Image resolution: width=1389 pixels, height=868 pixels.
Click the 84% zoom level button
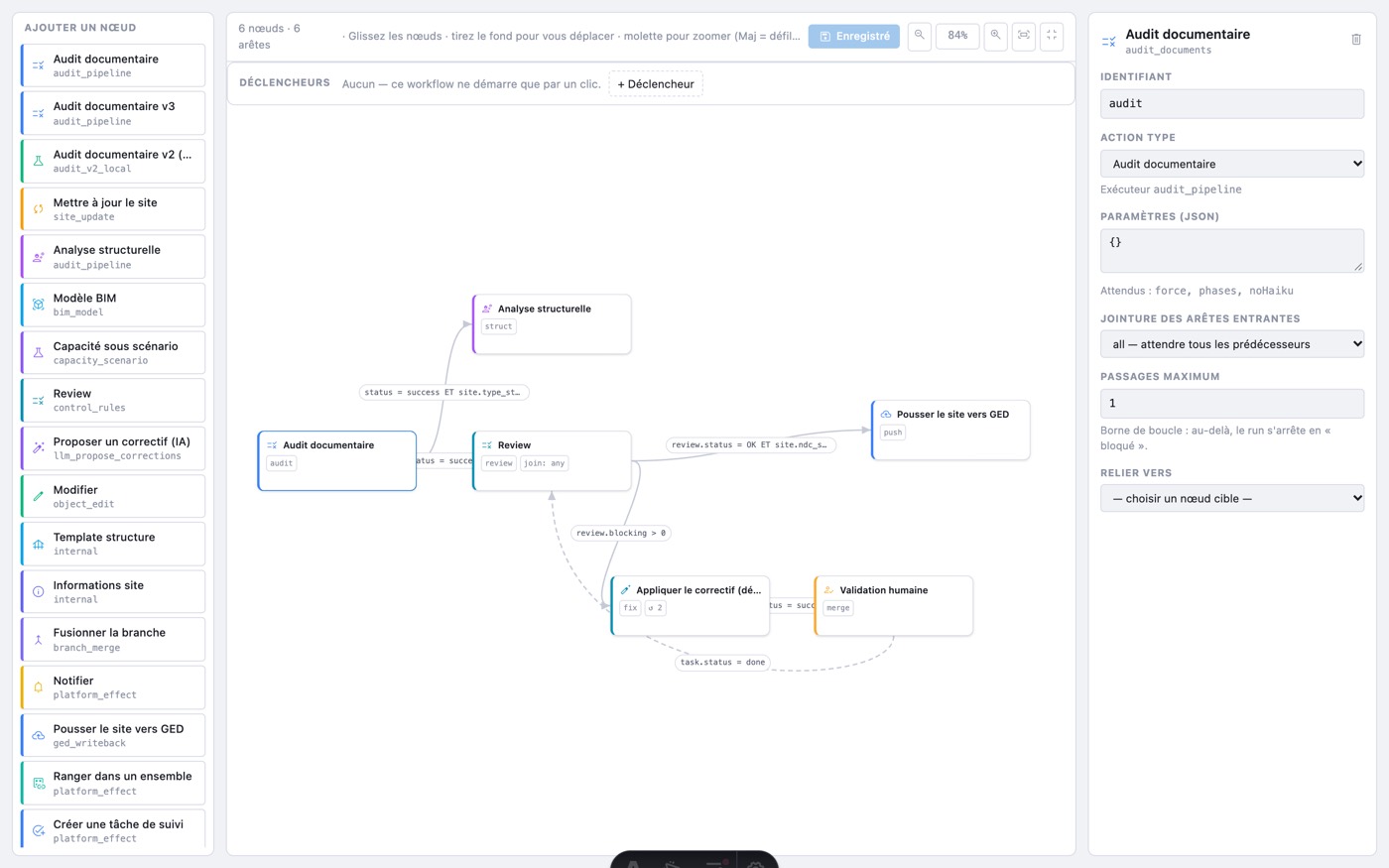coord(957,36)
